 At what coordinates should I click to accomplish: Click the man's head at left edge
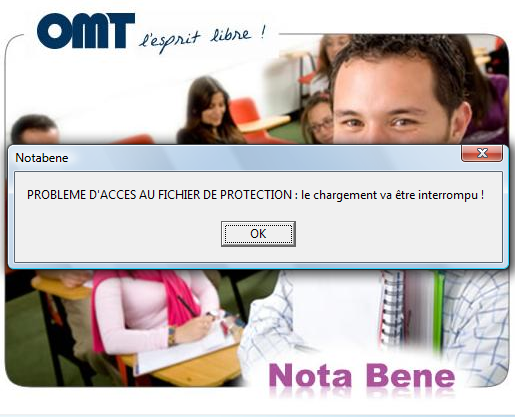(x=35, y=130)
